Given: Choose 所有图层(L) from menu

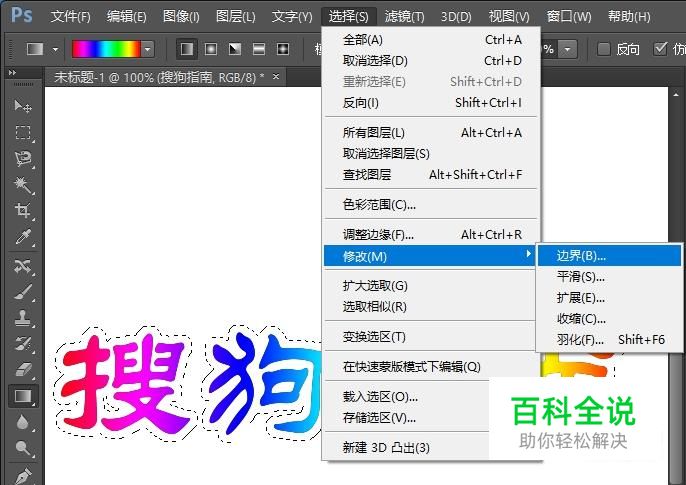Looking at the screenshot, I should [432, 133].
